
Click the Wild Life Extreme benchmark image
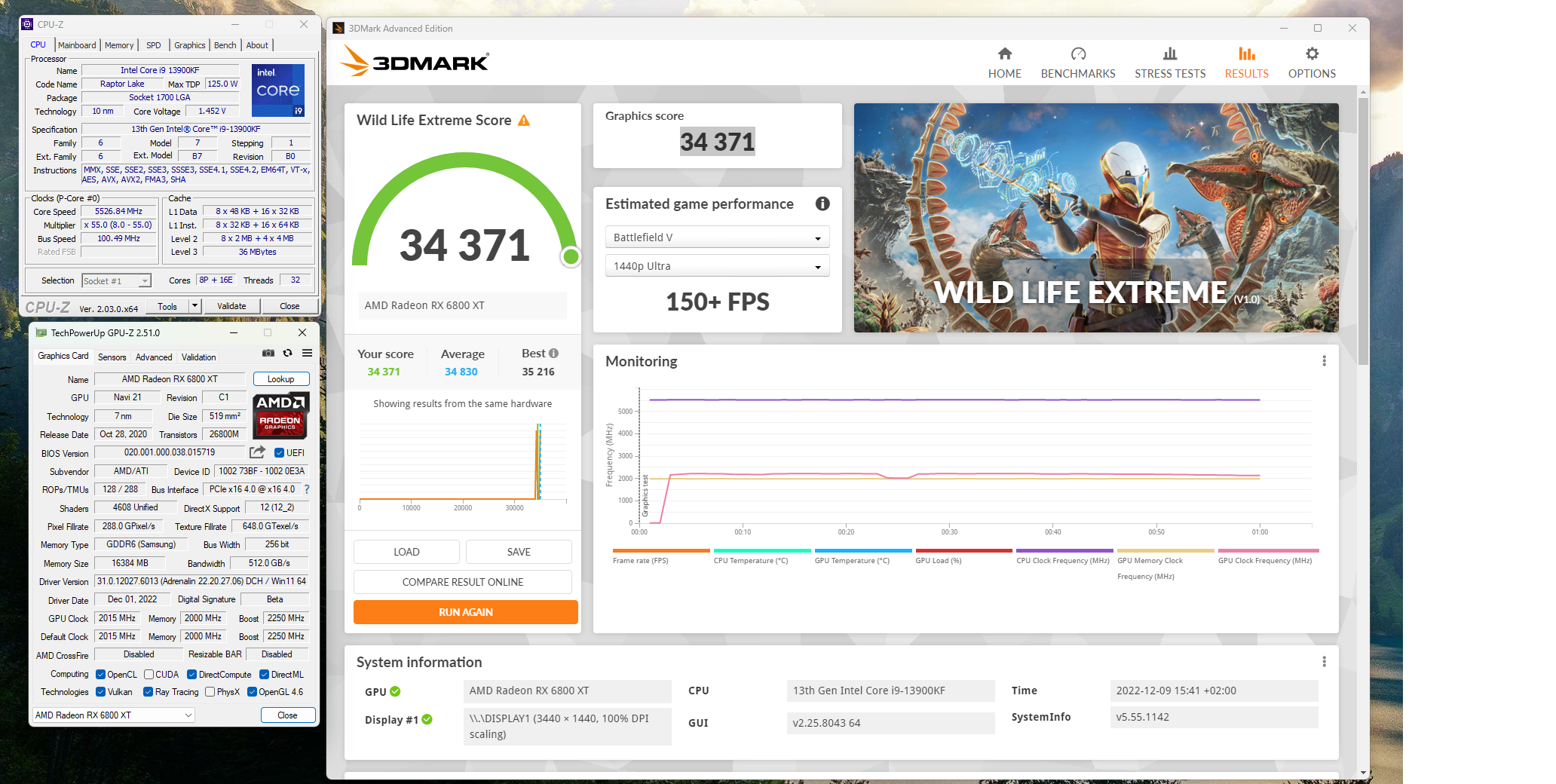[x=1096, y=218]
